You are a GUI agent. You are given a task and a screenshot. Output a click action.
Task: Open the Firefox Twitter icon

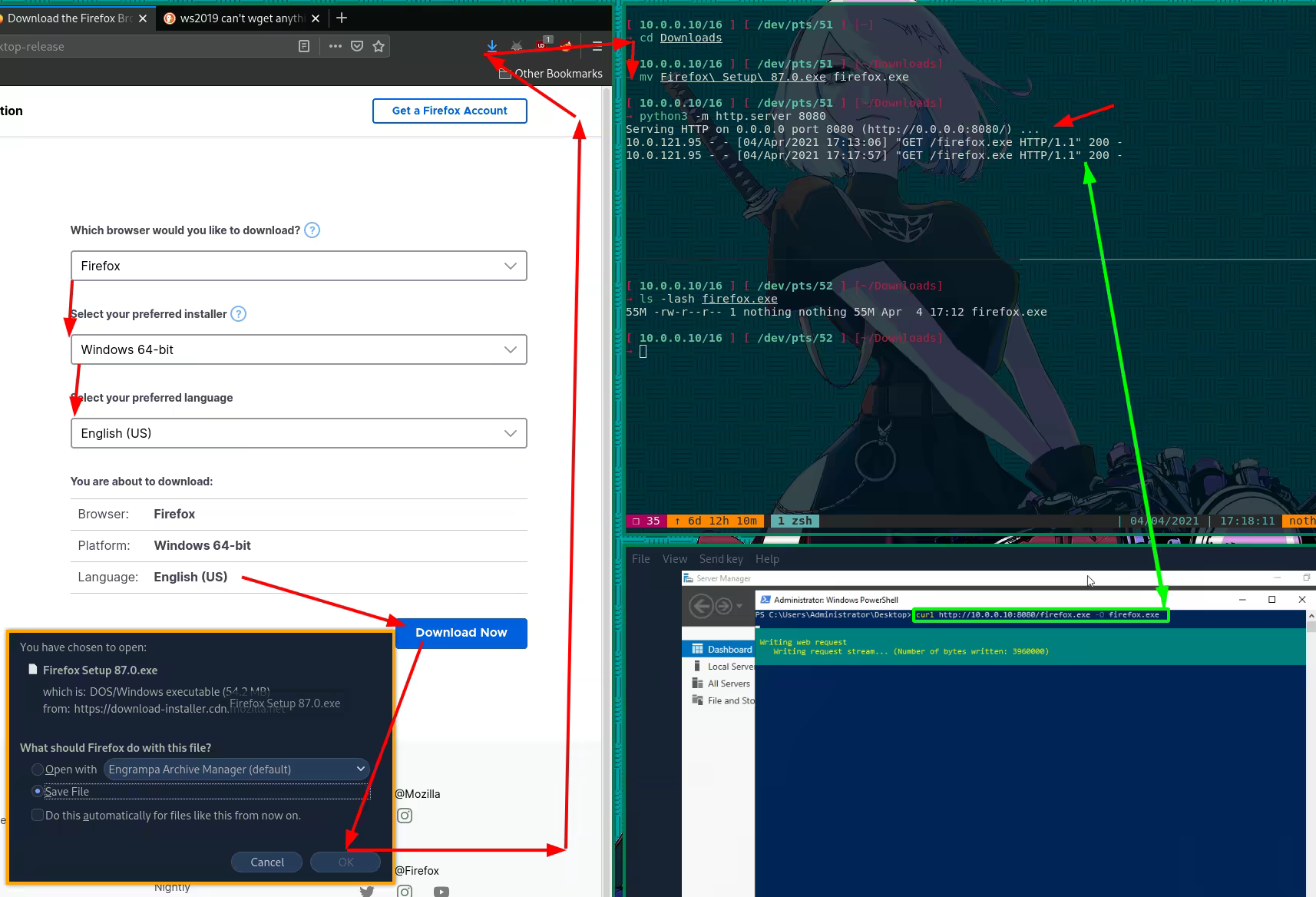point(367,892)
